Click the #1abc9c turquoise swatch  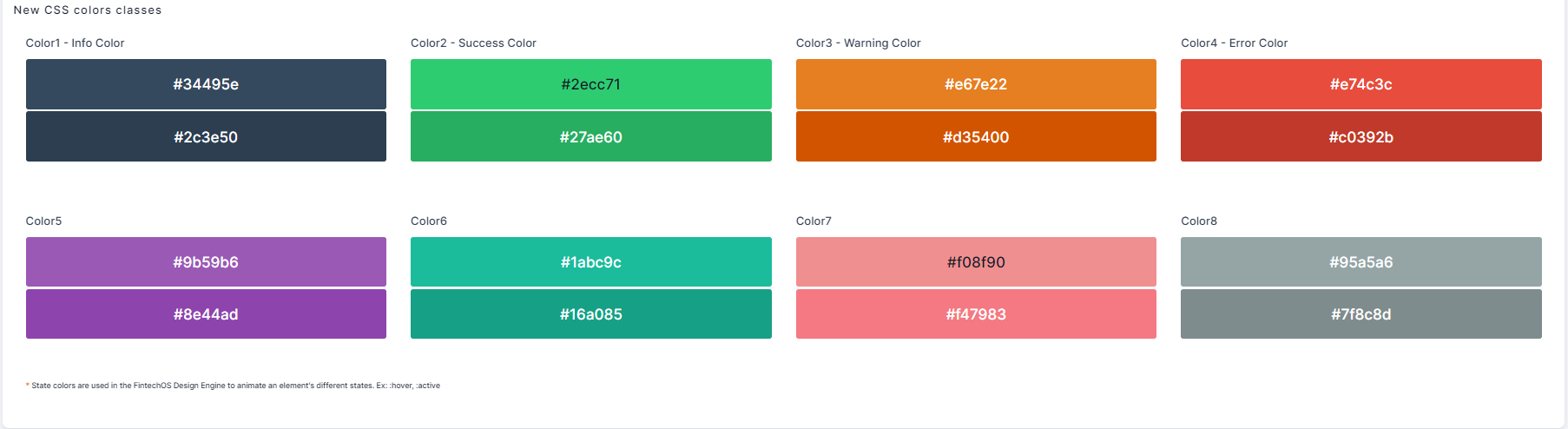click(x=590, y=261)
